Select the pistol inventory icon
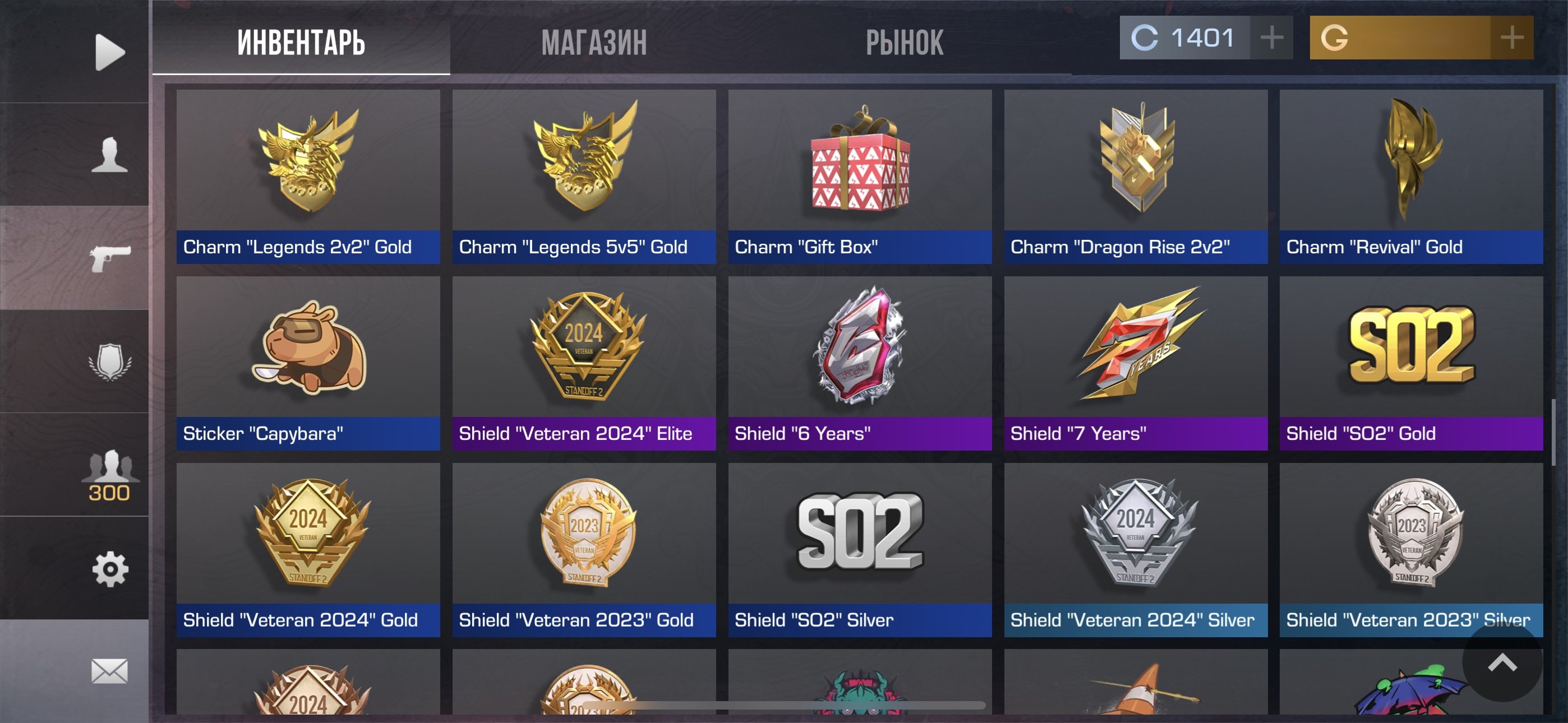1568x723 pixels. coord(109,258)
